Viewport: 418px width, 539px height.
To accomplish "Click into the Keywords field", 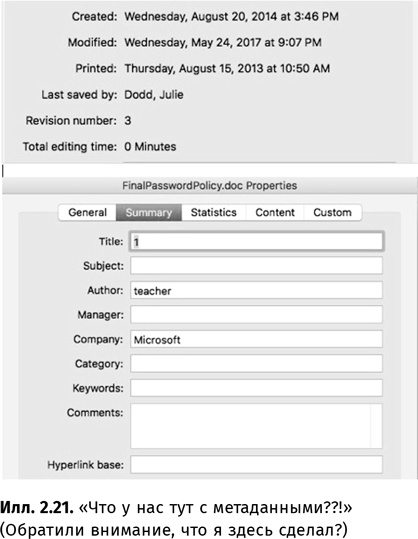I will tap(256, 388).
